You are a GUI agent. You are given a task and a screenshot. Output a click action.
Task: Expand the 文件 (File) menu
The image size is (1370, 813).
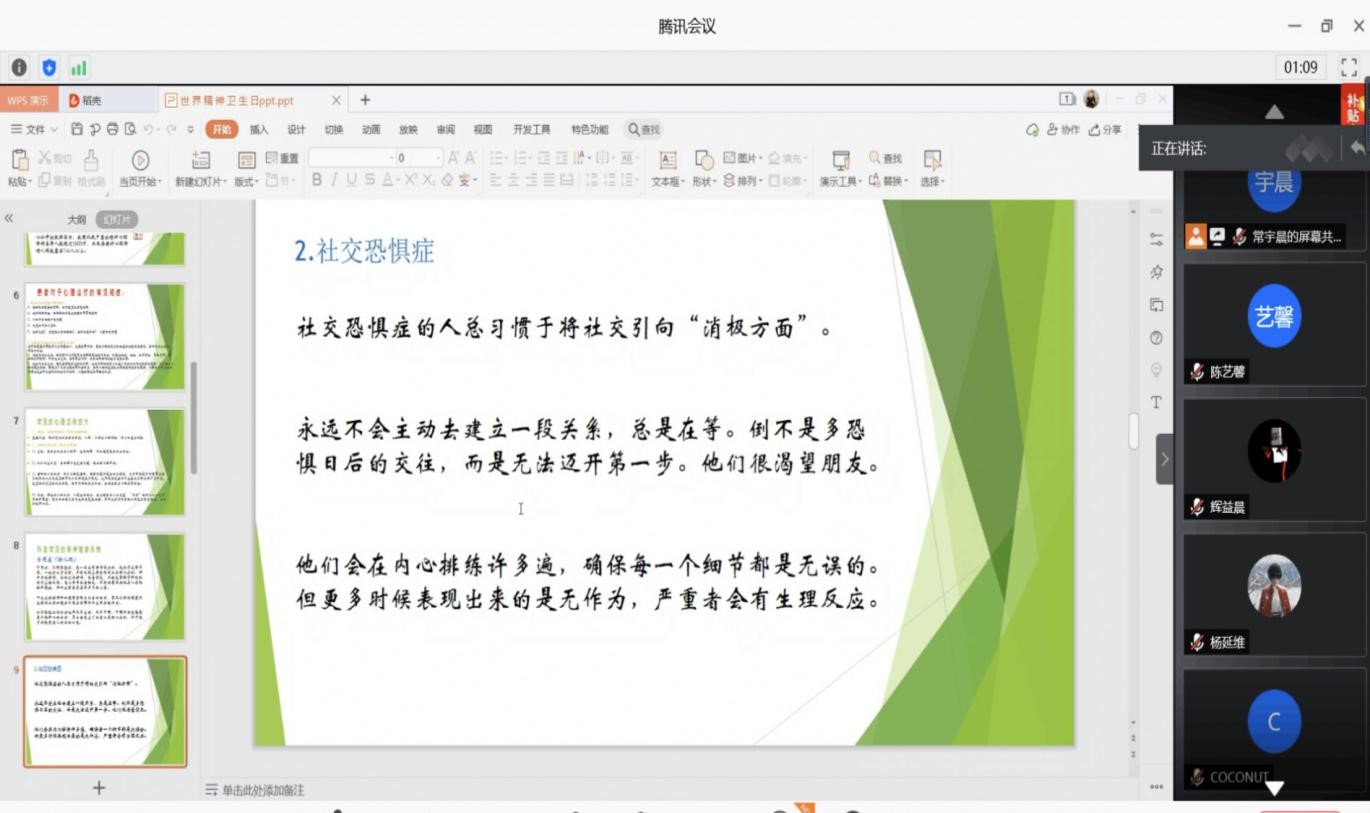click(35, 130)
